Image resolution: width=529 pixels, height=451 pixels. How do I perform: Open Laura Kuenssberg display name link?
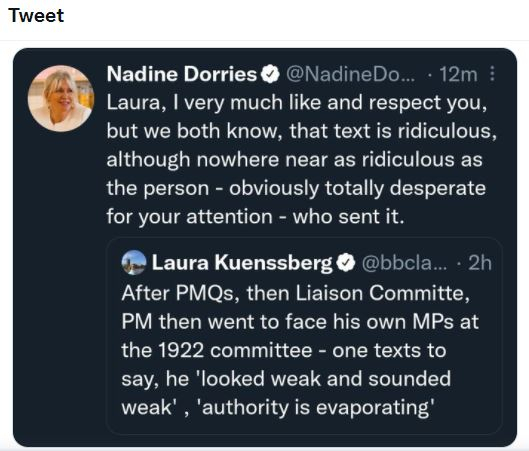click(x=242, y=262)
